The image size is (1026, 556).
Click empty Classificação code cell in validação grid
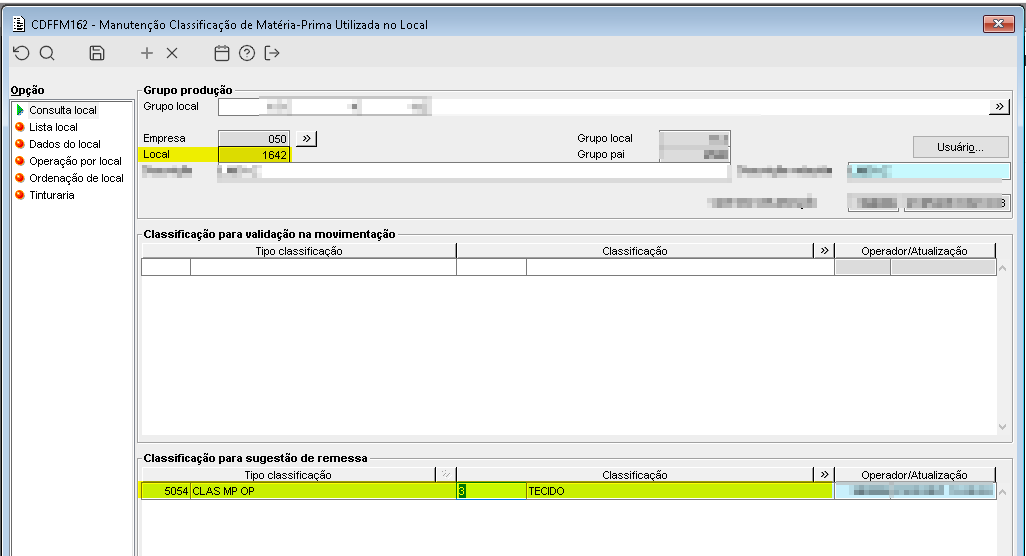(x=491, y=267)
